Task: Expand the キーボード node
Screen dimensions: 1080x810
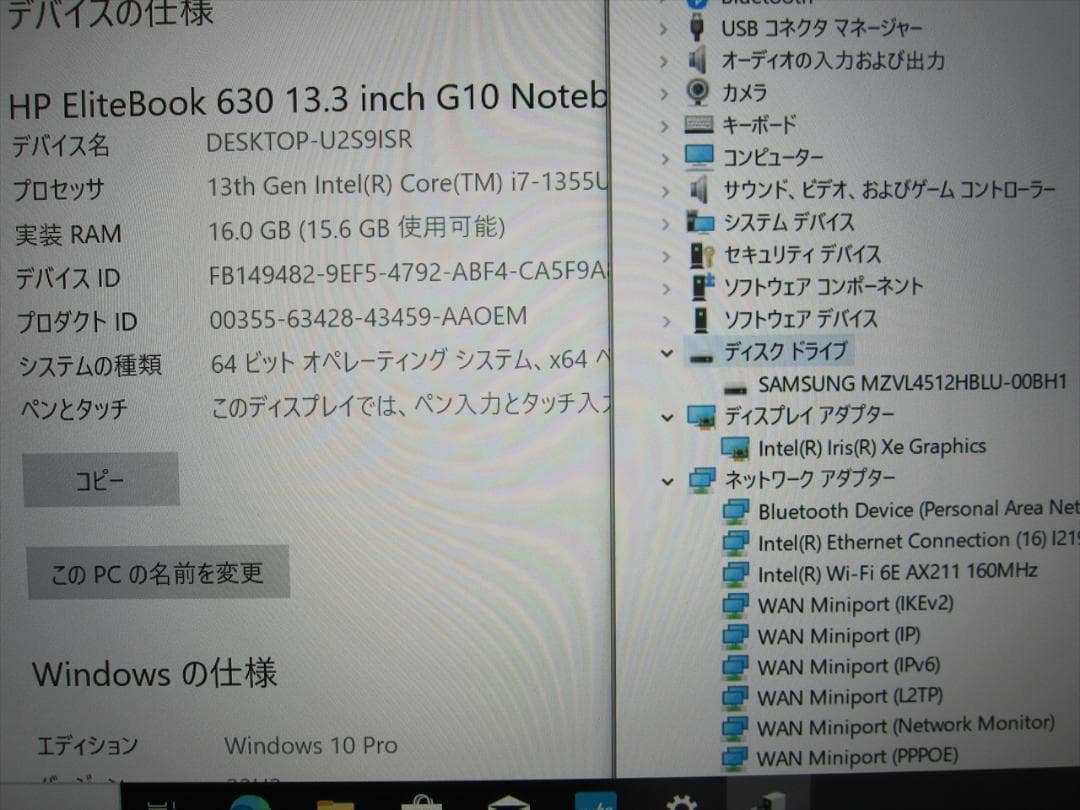Action: pos(664,126)
